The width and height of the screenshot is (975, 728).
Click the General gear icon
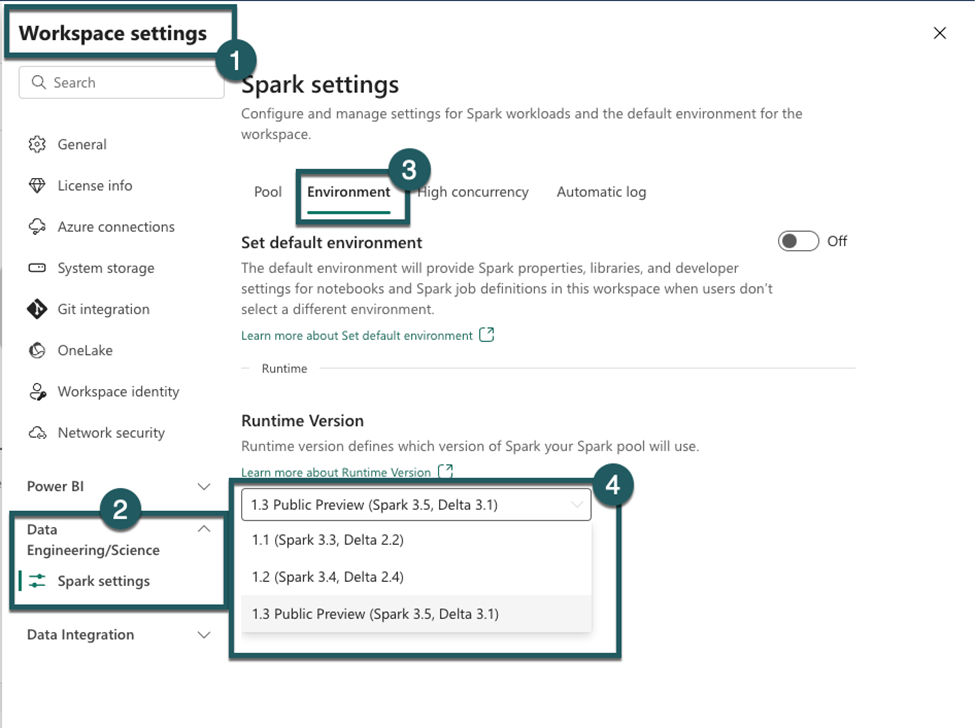[37, 144]
